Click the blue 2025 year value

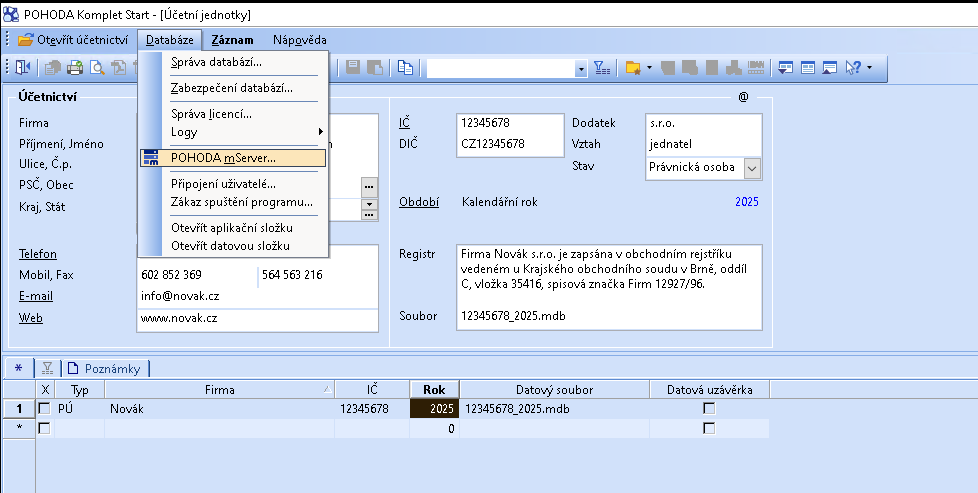[x=747, y=202]
